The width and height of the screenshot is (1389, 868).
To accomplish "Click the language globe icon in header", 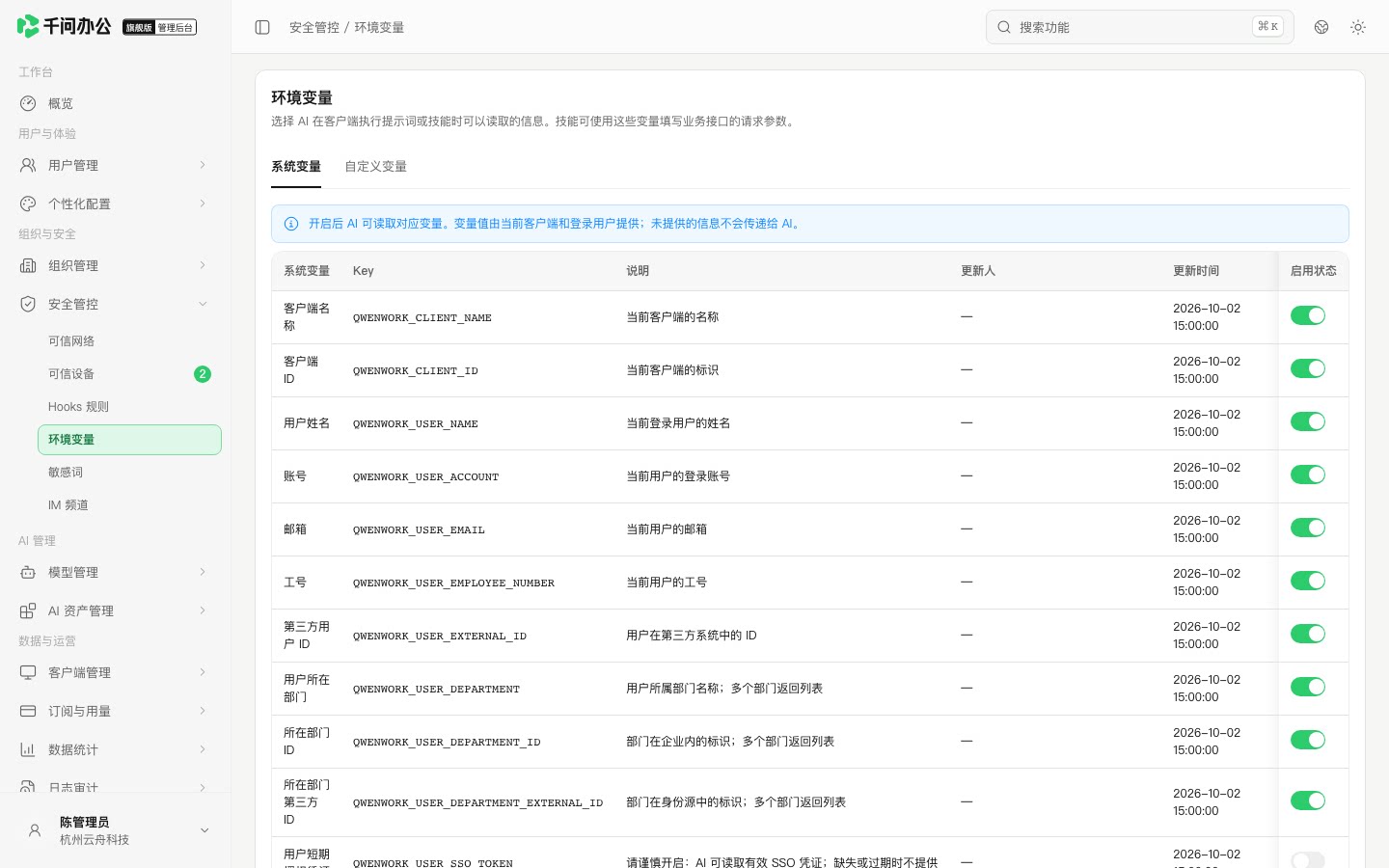I will [1321, 27].
